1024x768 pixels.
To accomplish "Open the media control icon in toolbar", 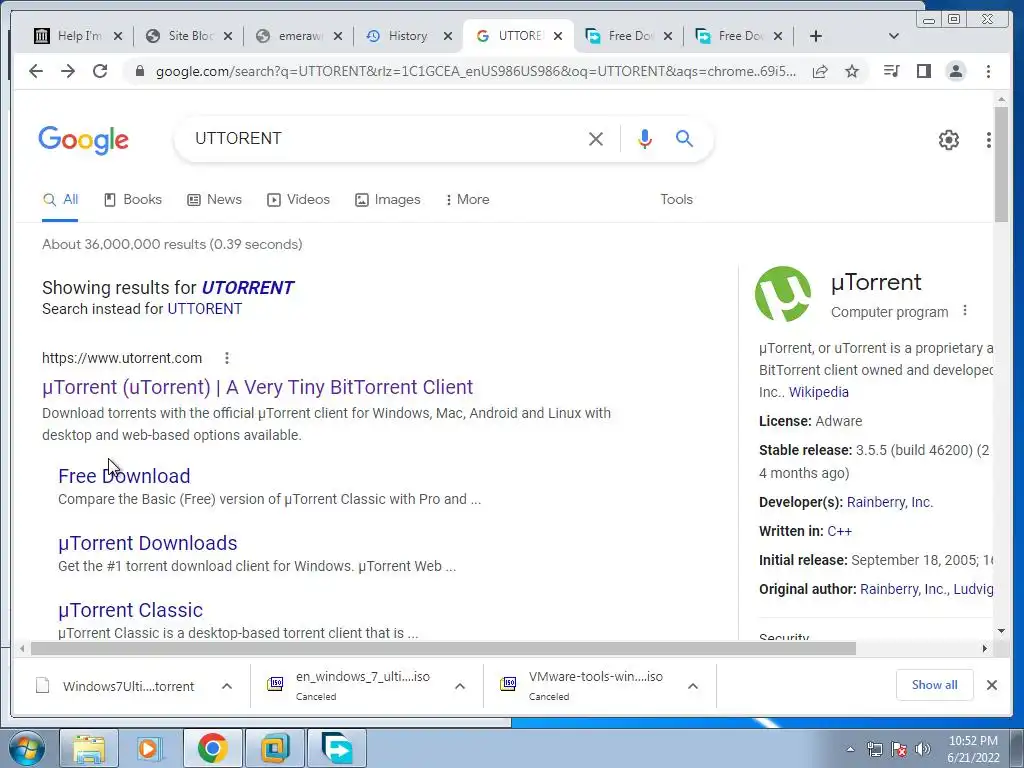I will click(x=891, y=71).
